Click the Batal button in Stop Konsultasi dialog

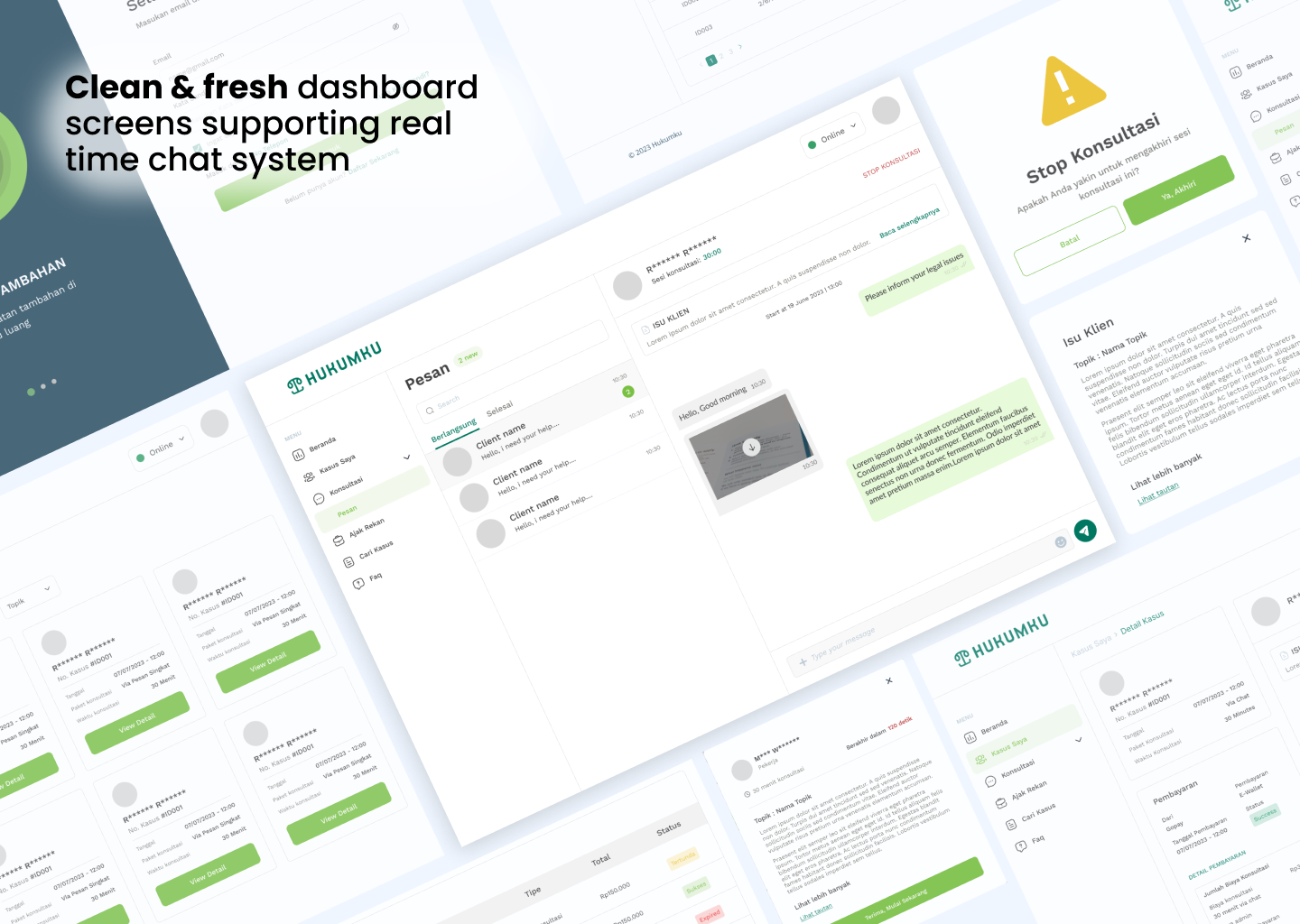coord(1070,243)
